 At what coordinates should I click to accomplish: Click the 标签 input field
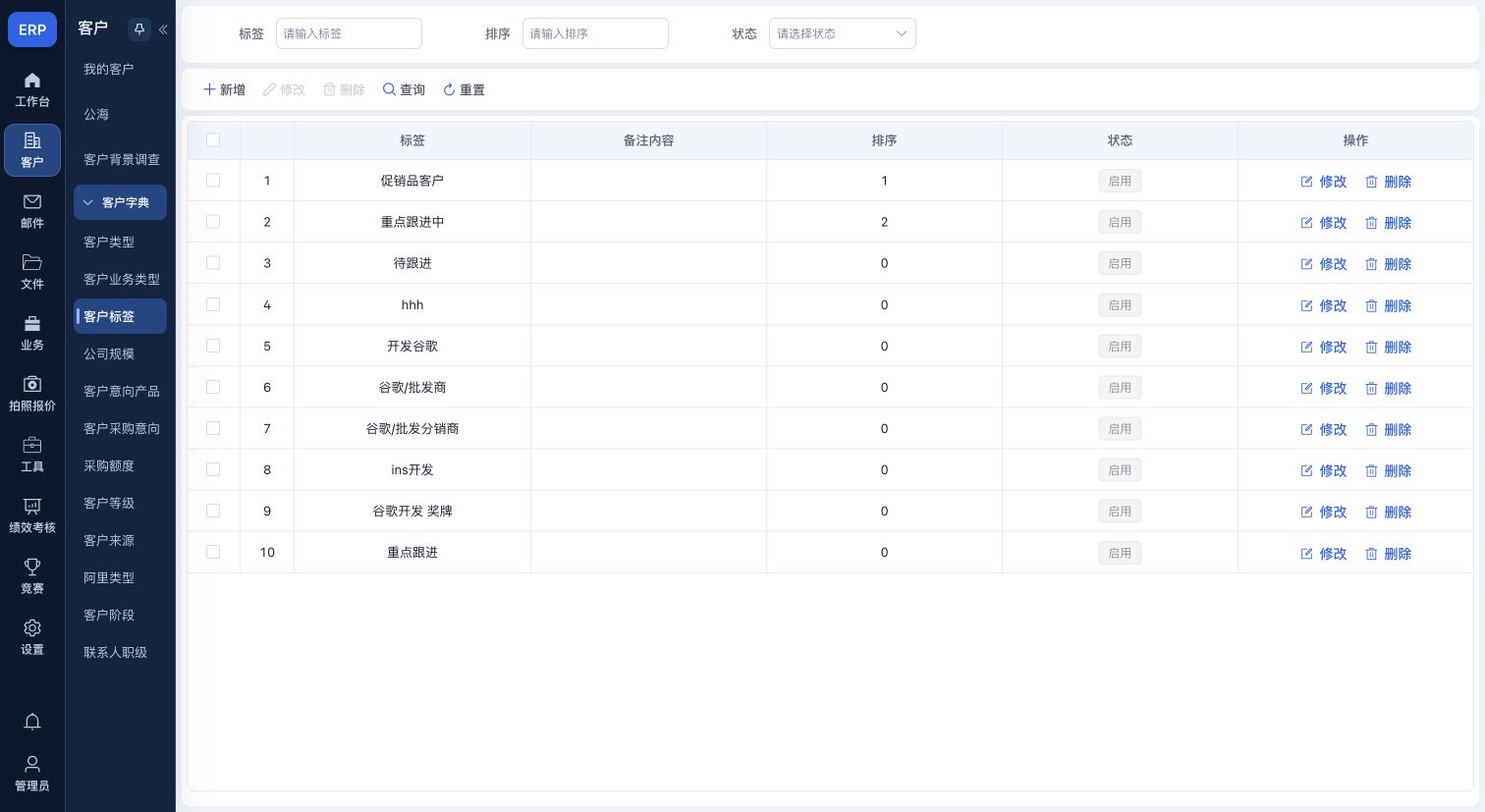tap(349, 33)
